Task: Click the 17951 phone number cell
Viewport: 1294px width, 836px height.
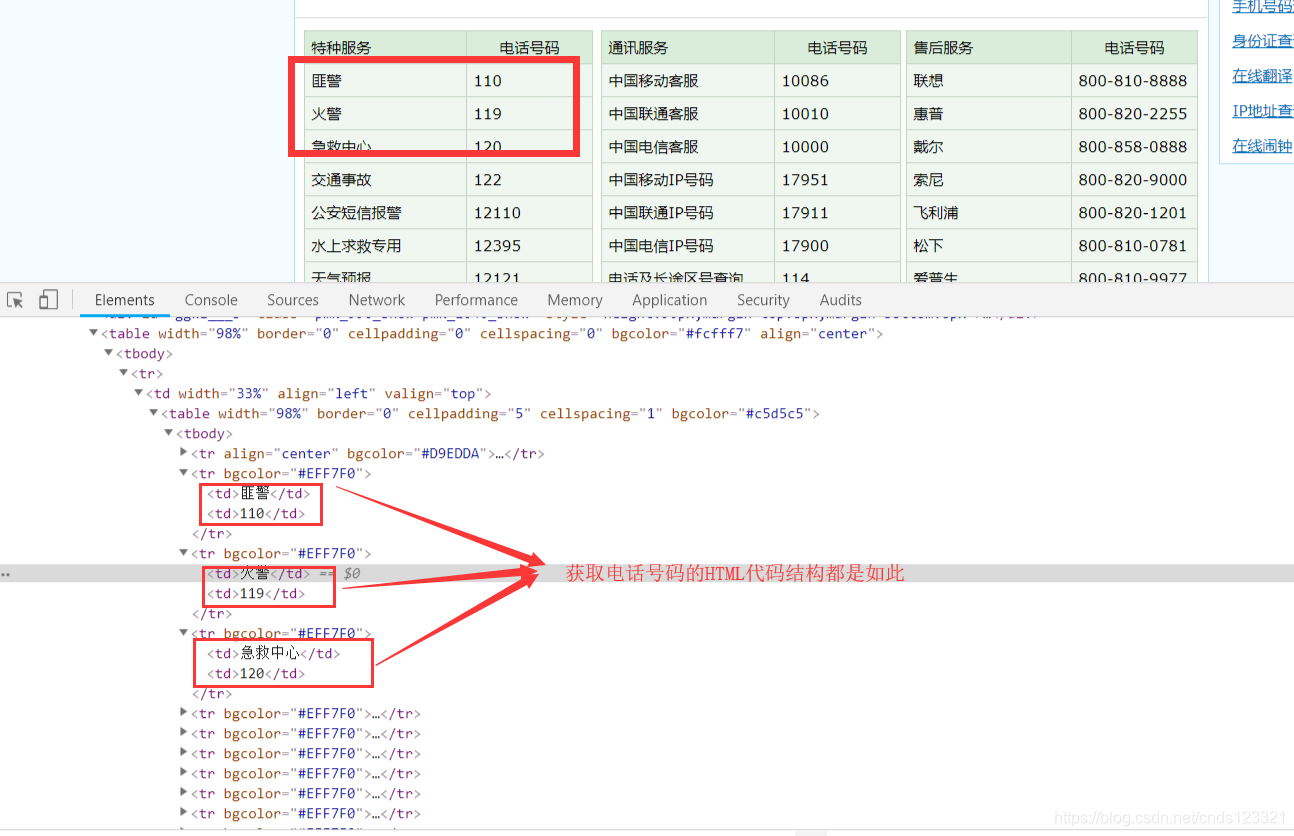Action: point(837,179)
